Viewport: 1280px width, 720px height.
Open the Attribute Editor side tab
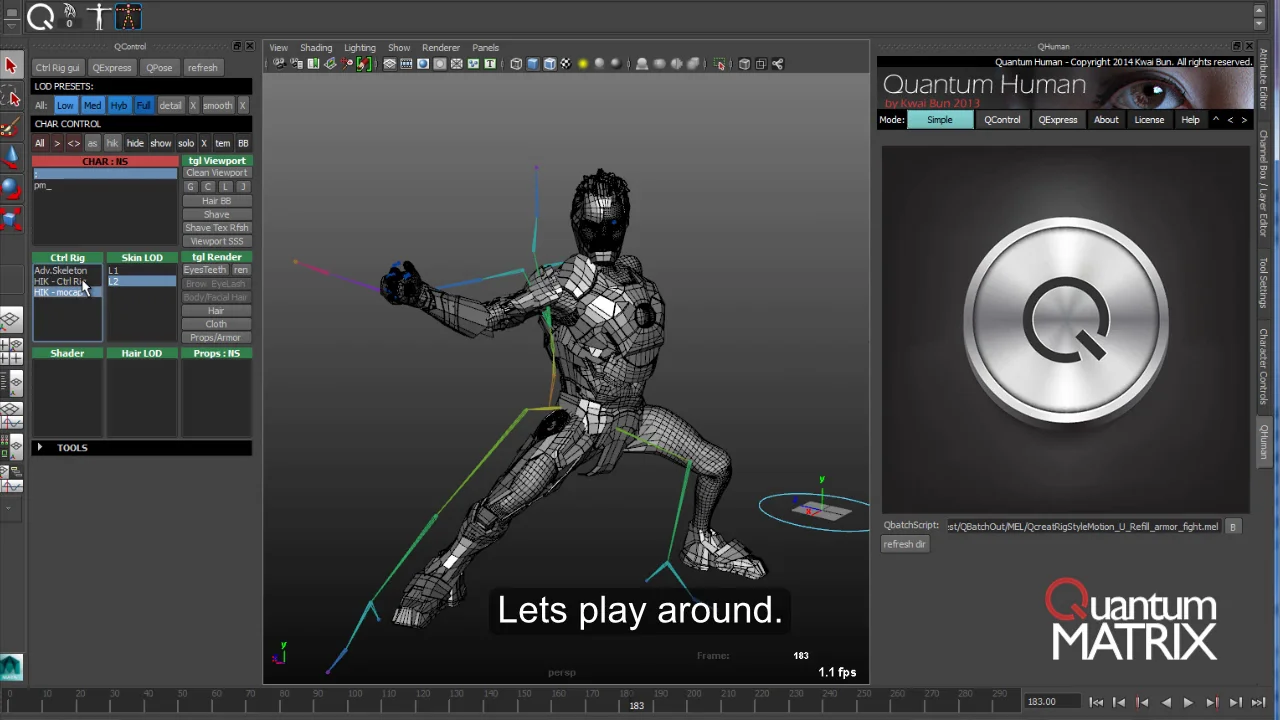click(x=1265, y=79)
